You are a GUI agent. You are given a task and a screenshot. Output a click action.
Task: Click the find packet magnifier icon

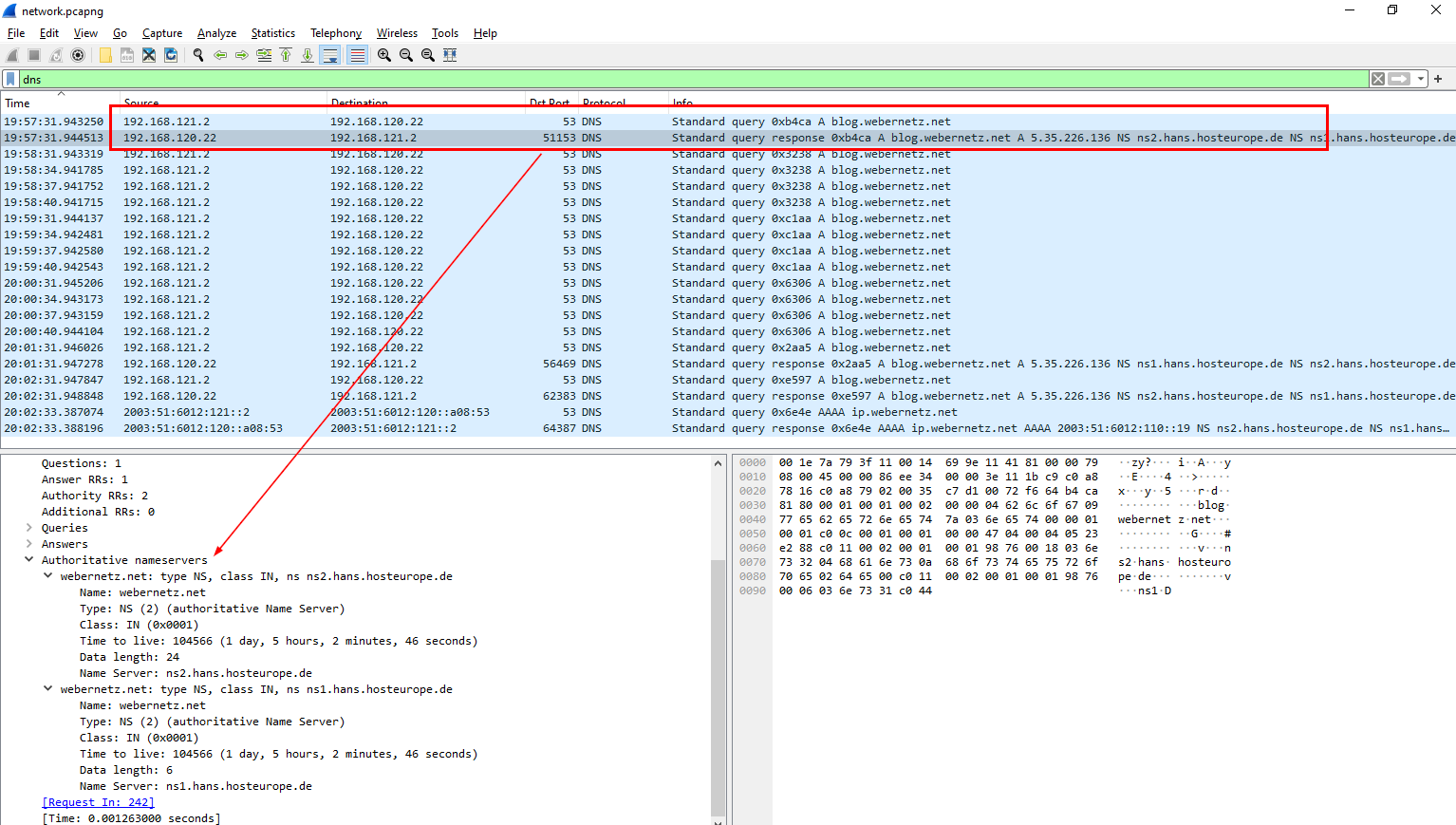click(198, 55)
